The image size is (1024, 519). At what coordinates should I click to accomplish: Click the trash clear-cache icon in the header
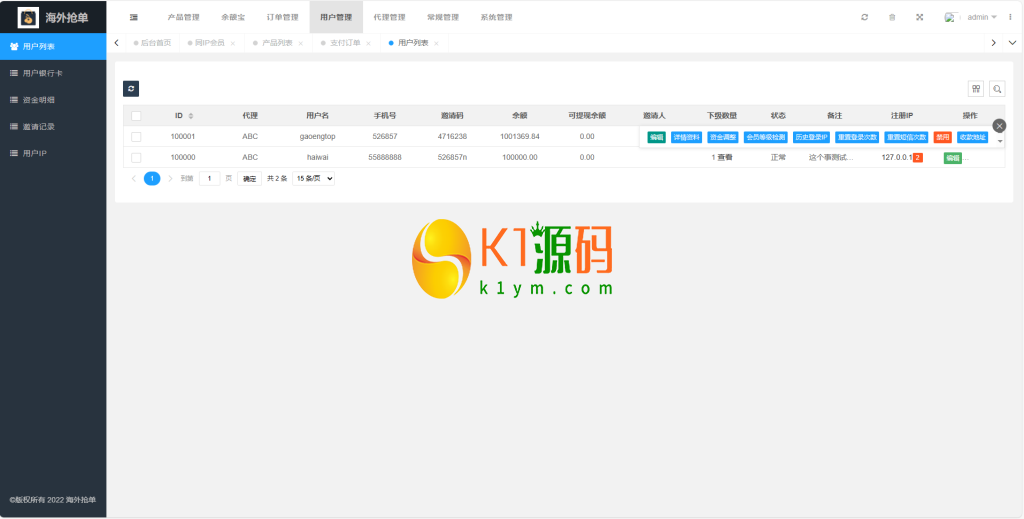892,17
